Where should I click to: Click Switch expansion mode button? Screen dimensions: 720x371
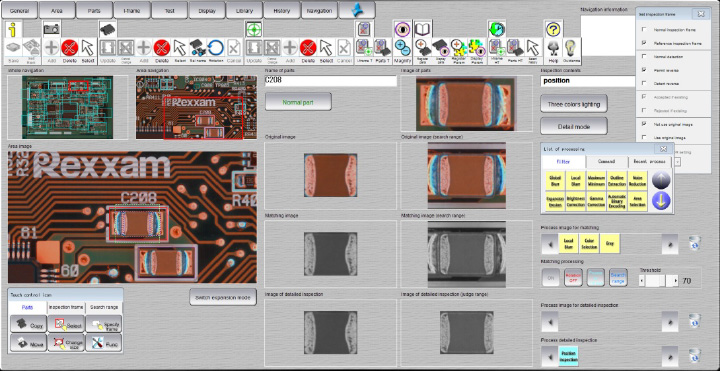(x=223, y=297)
